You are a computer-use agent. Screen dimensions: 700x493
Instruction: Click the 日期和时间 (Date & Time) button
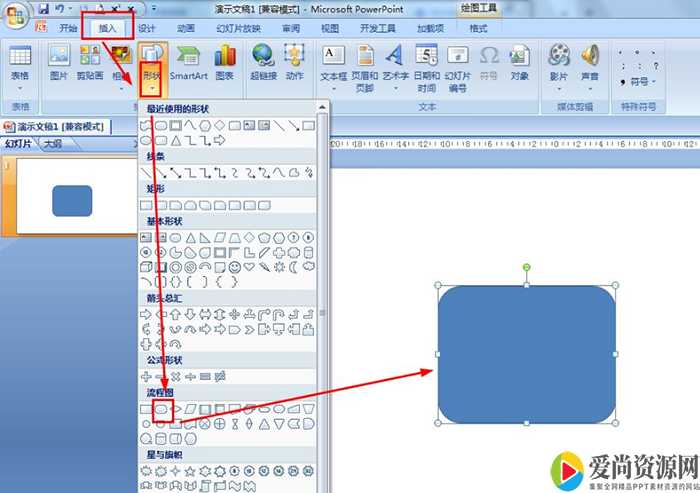[427, 62]
